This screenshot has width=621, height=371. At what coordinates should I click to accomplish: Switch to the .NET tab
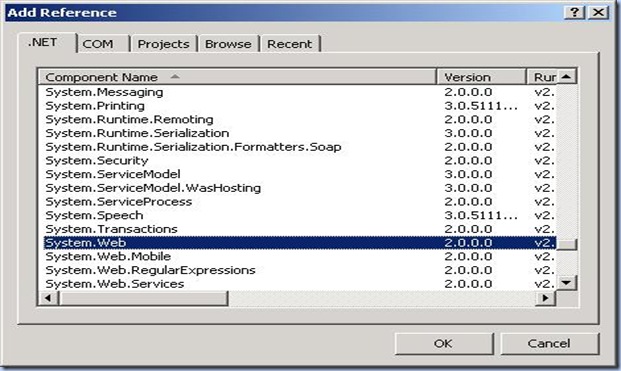point(47,43)
